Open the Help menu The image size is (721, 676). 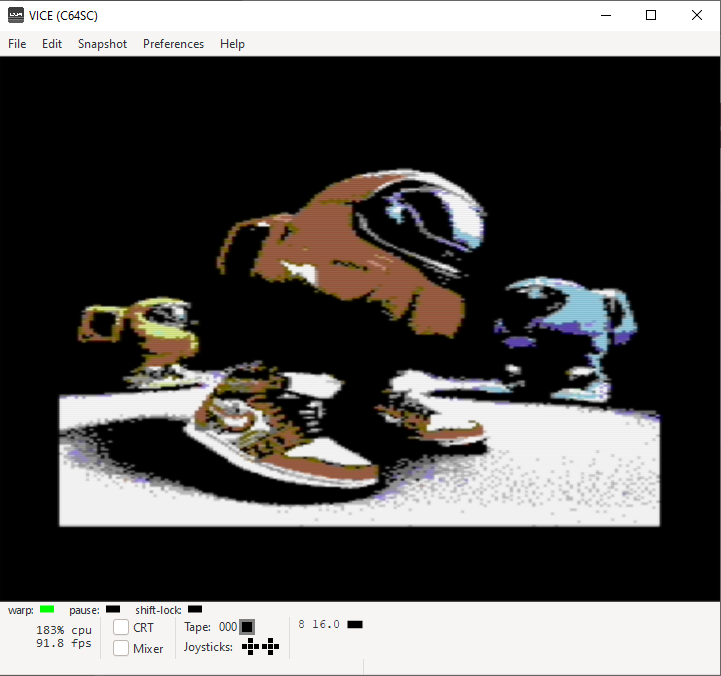pyautogui.click(x=232, y=44)
